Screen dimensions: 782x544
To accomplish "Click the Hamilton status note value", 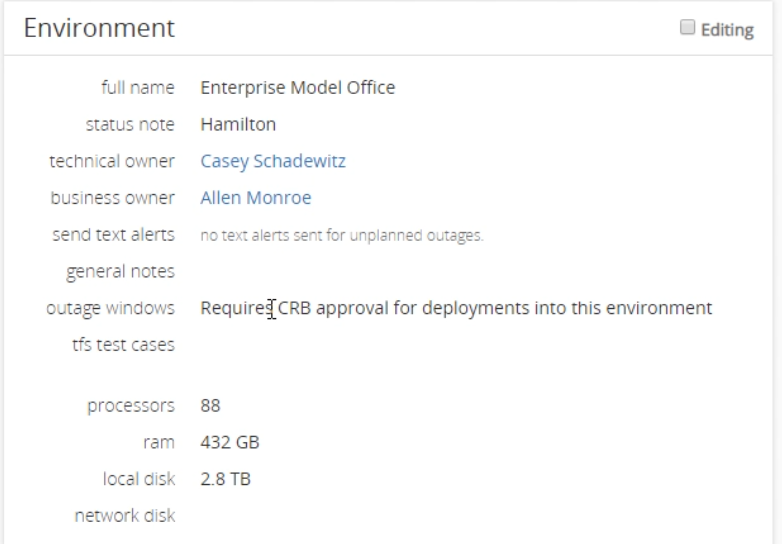I will (238, 124).
